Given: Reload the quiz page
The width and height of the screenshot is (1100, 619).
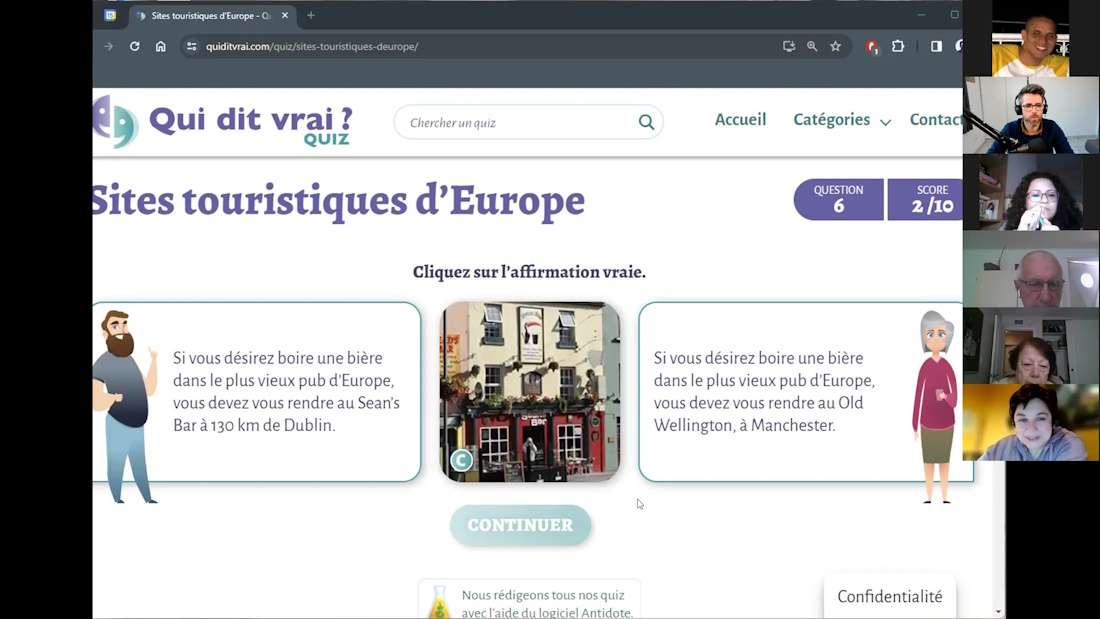Looking at the screenshot, I should [x=135, y=46].
